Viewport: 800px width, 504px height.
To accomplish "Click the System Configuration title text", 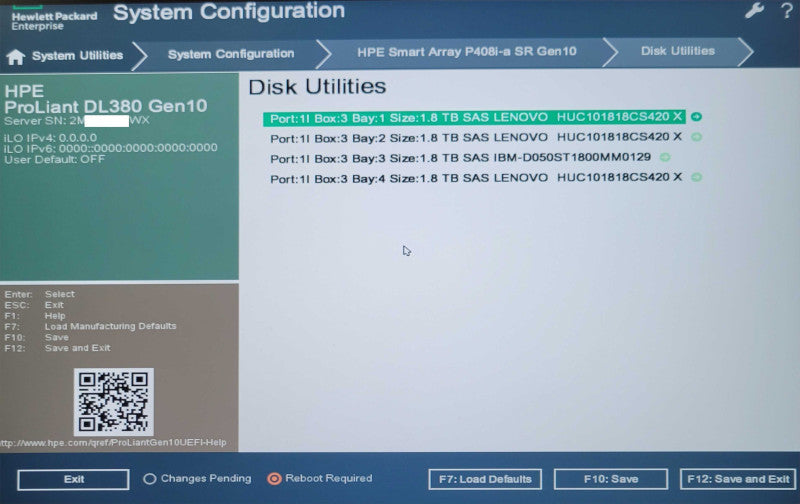I will click(229, 11).
